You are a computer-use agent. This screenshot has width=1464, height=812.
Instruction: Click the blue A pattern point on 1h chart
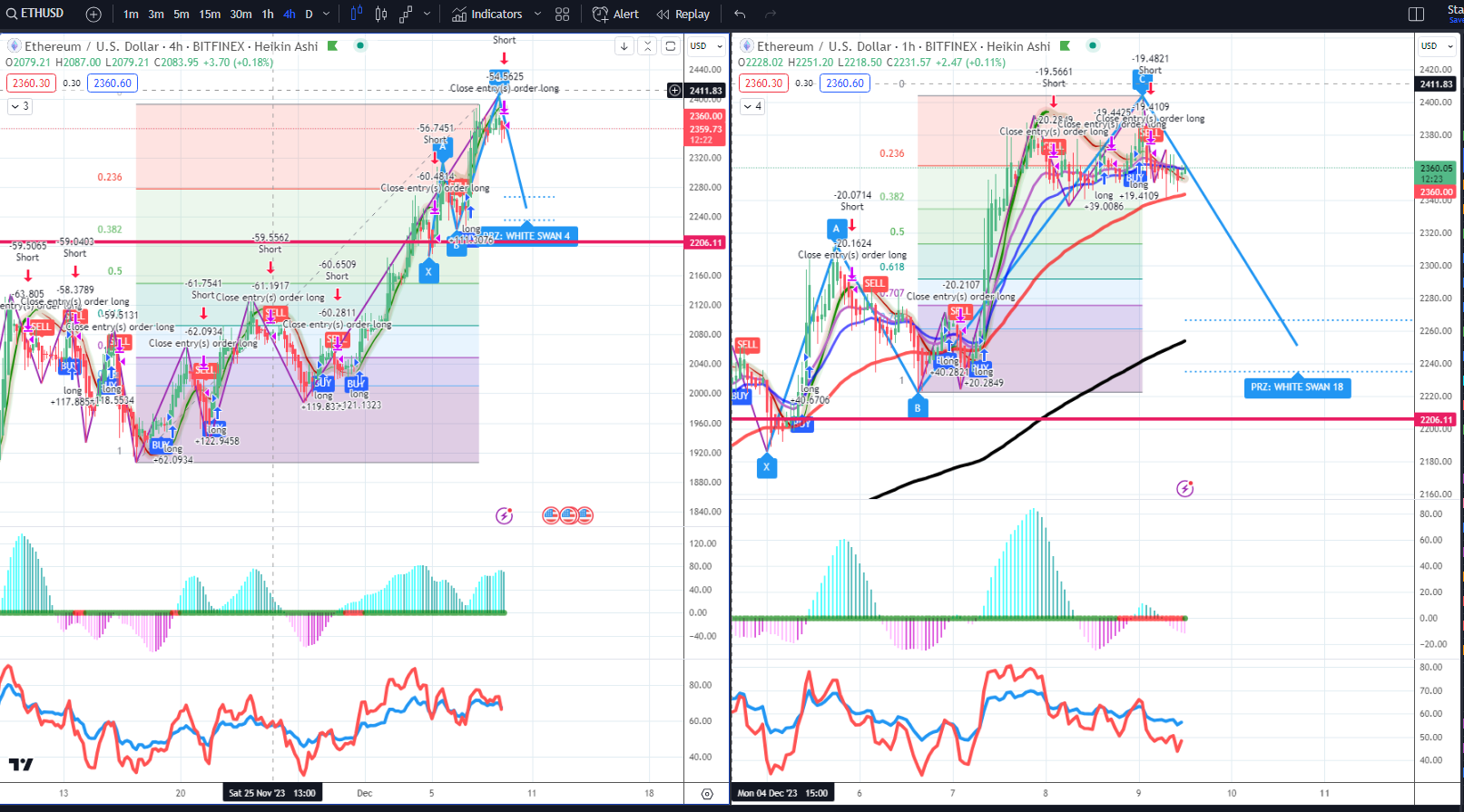pos(836,229)
